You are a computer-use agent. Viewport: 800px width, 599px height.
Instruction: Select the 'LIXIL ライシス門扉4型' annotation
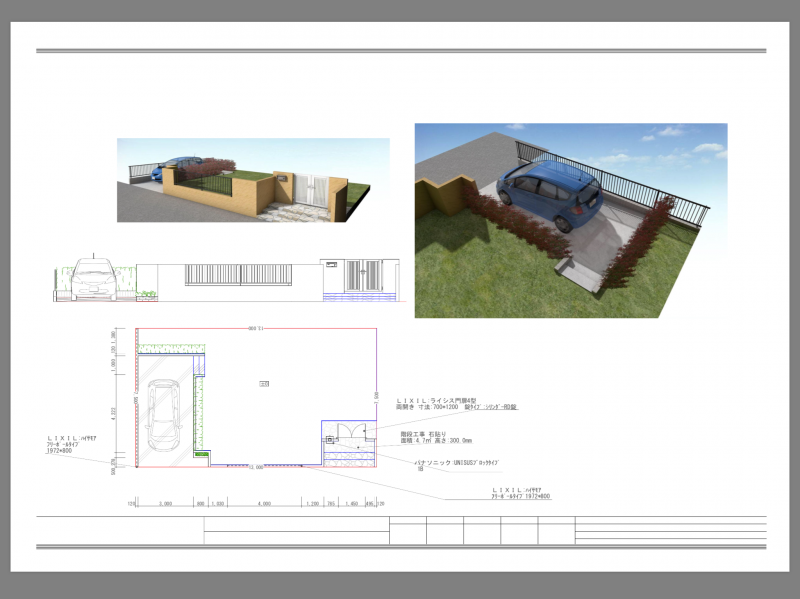457,404
